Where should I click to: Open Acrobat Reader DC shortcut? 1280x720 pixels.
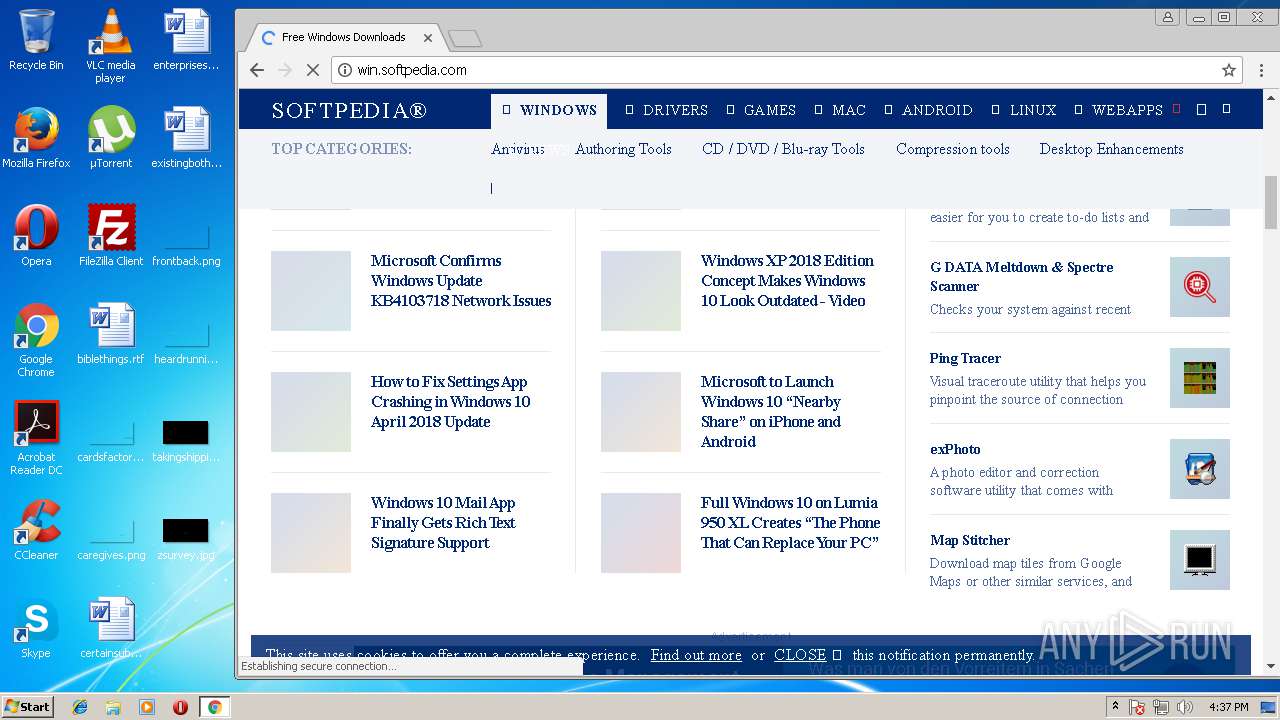click(x=36, y=438)
